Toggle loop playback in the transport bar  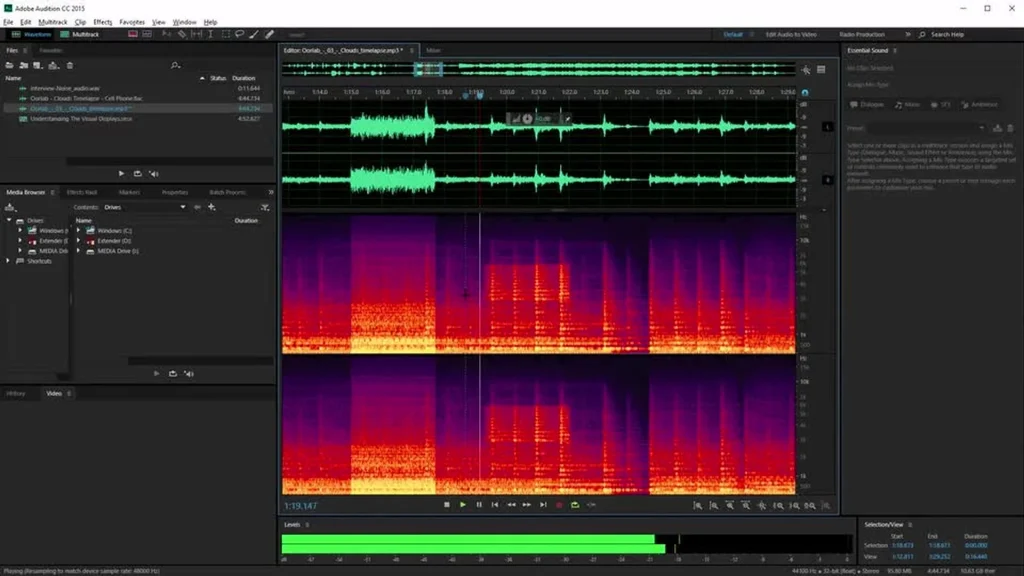tap(575, 505)
